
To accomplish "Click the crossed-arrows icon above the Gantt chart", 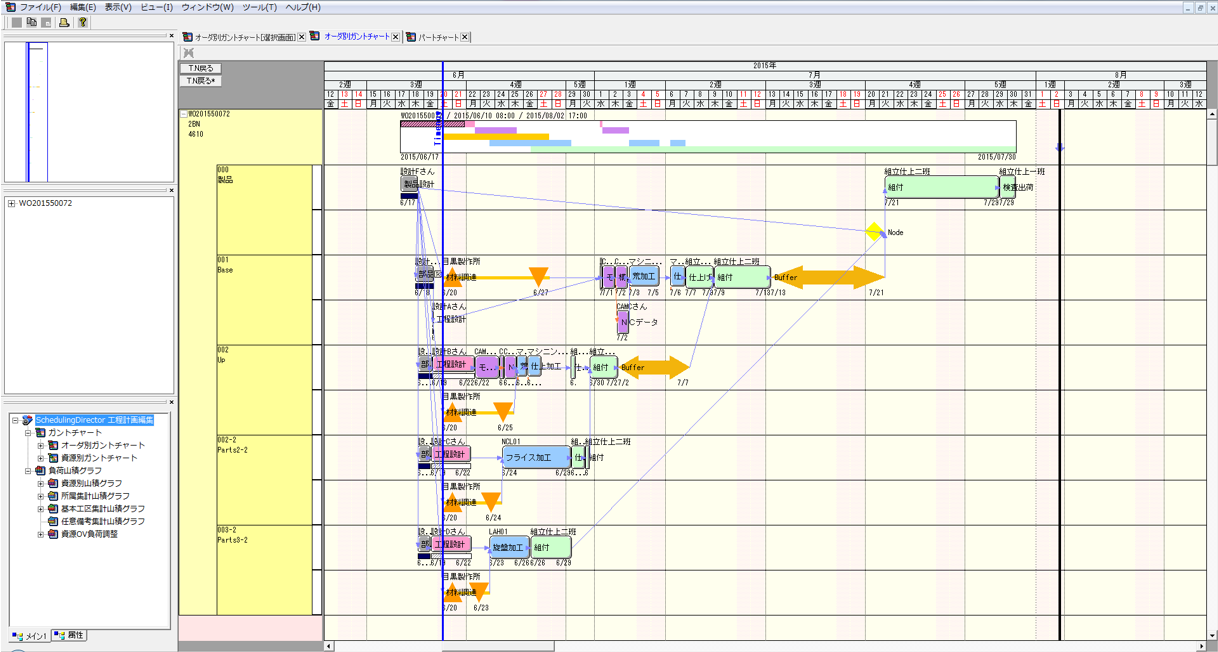I will pos(187,53).
